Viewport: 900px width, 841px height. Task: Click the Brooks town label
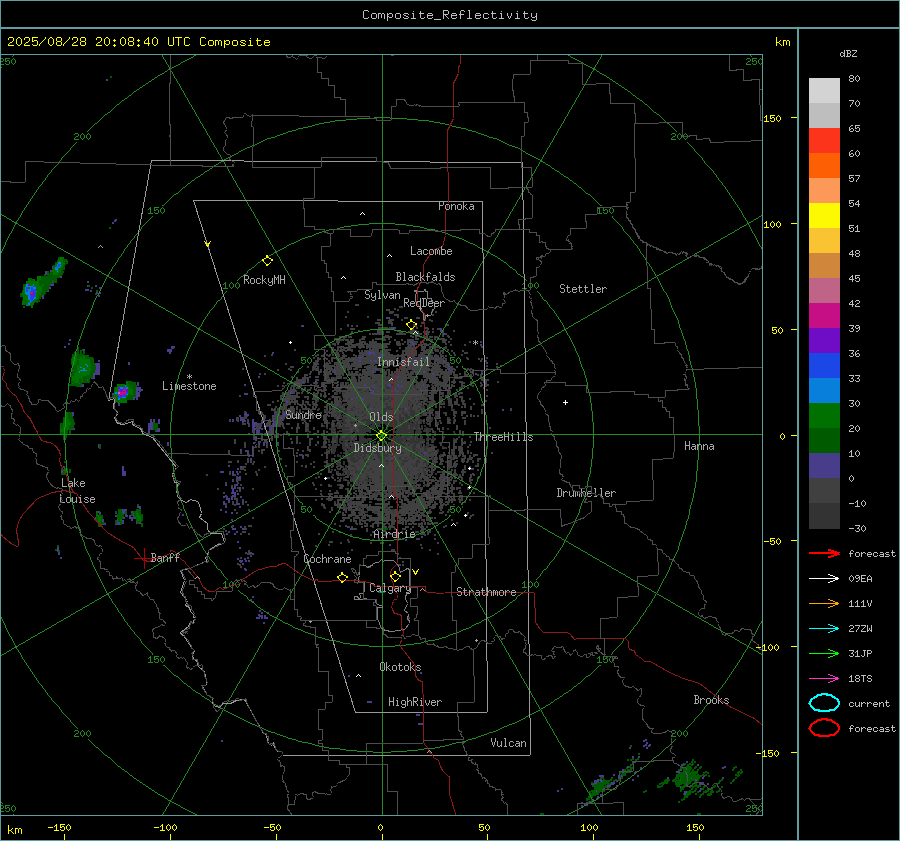pyautogui.click(x=711, y=700)
